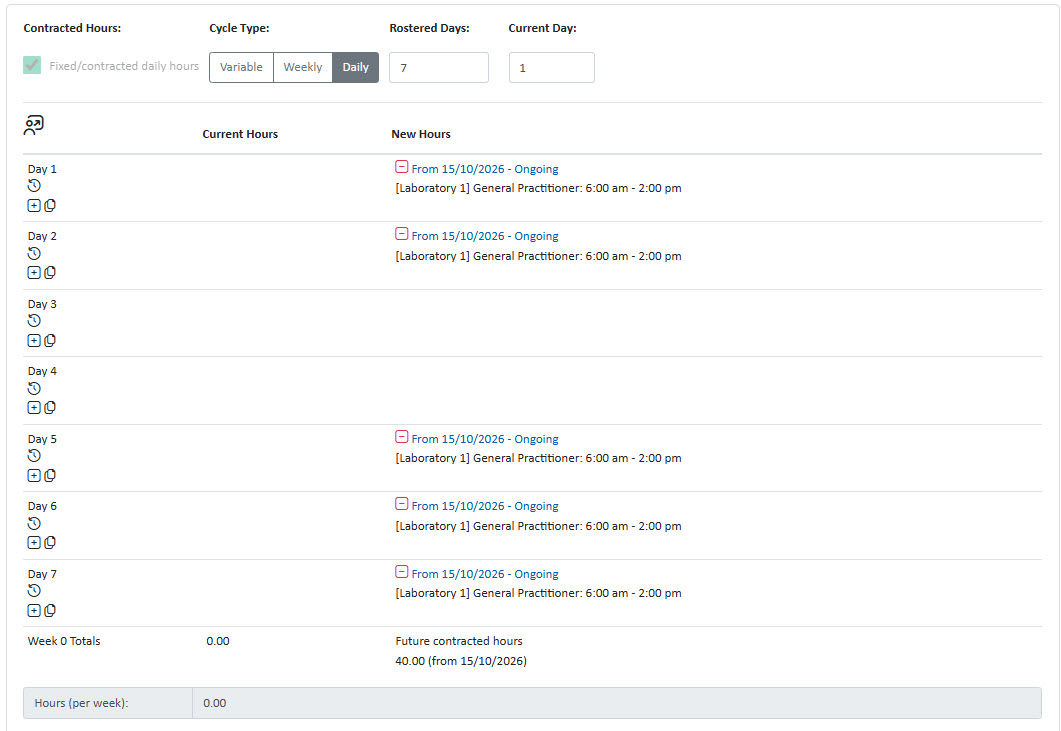Click the history icon under Day 1
The width and height of the screenshot is (1061, 731).
coord(34,186)
